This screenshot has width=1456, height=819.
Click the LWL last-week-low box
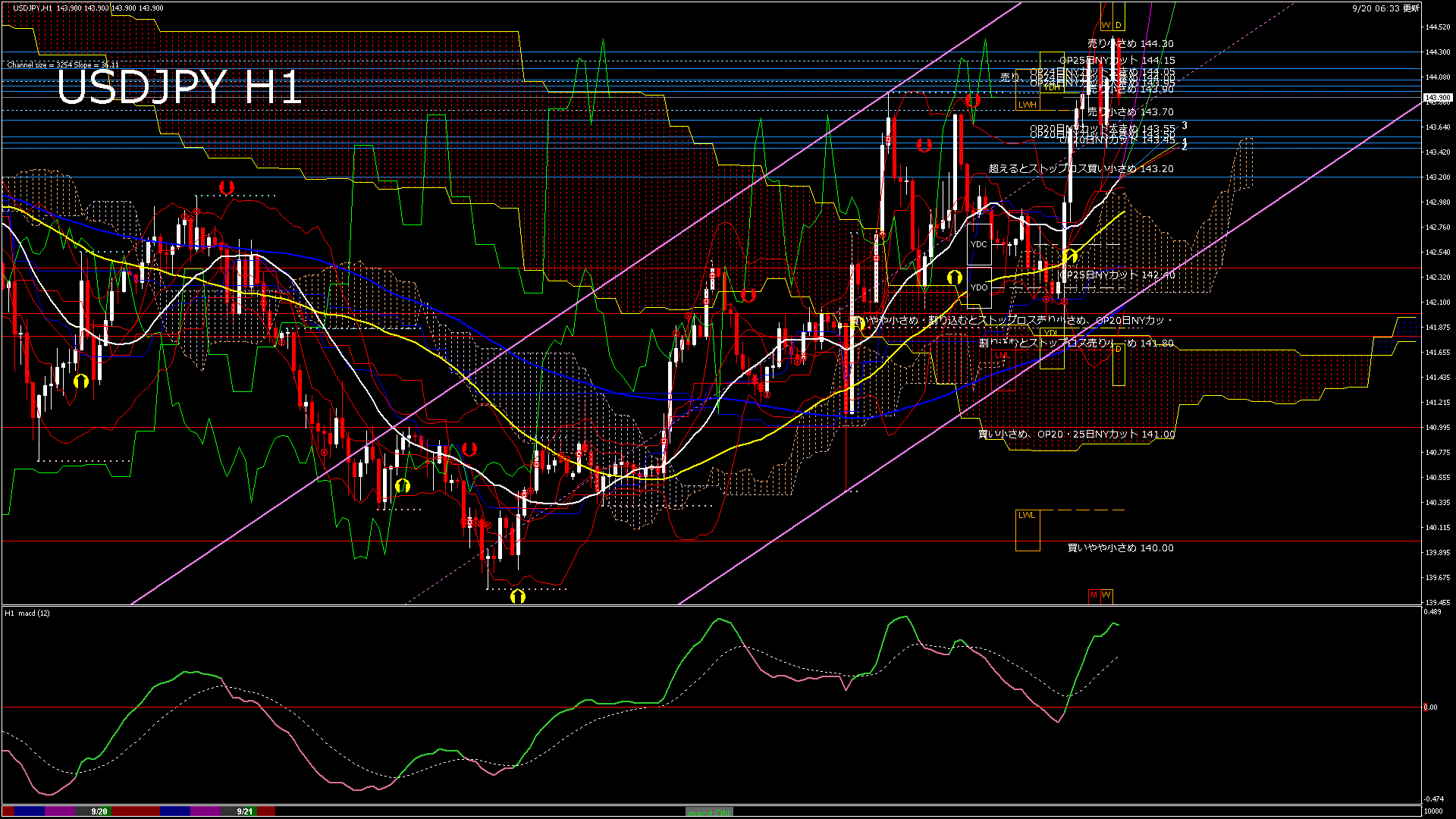coord(1027,516)
